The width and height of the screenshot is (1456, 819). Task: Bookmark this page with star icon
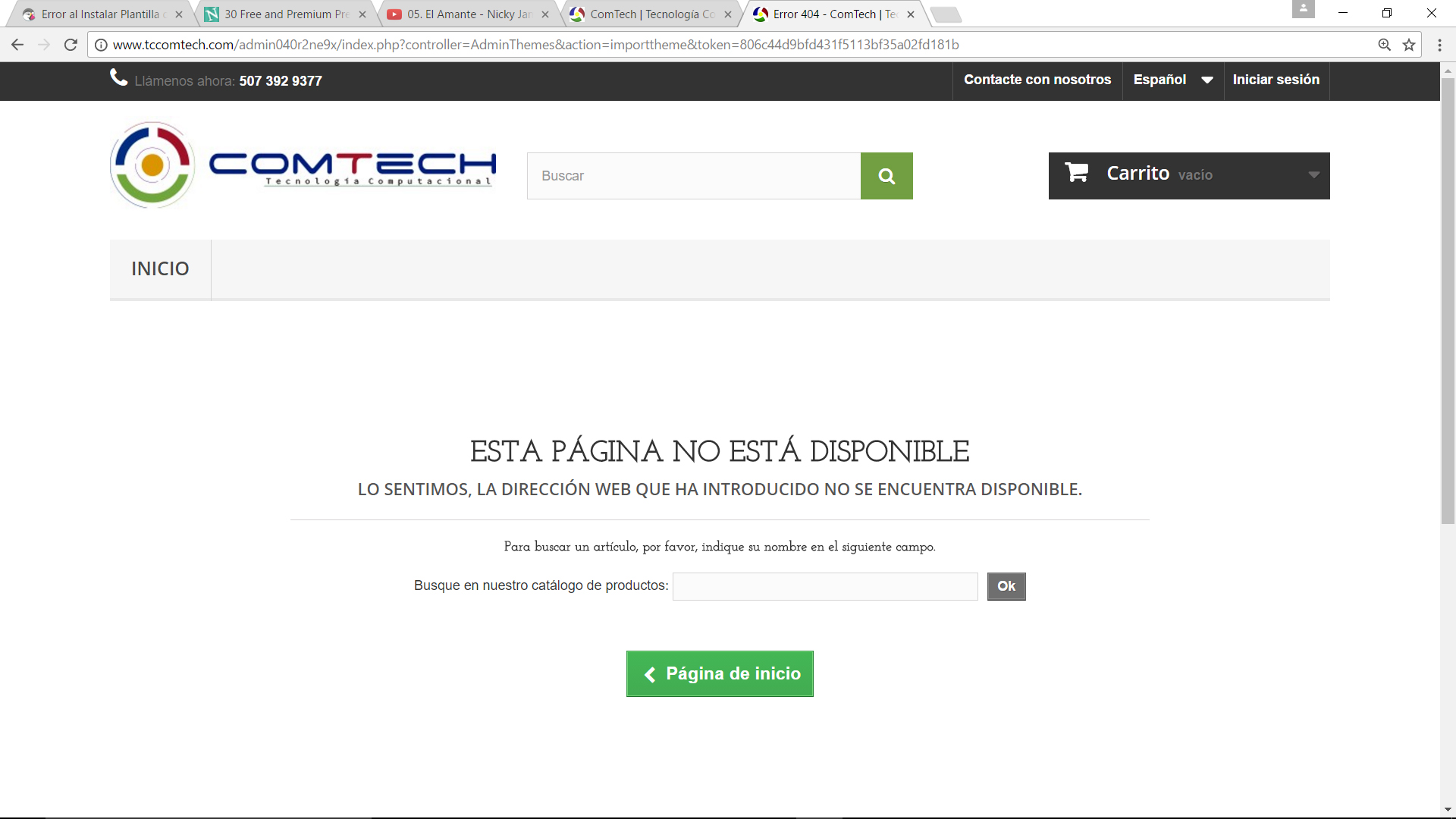click(1409, 45)
